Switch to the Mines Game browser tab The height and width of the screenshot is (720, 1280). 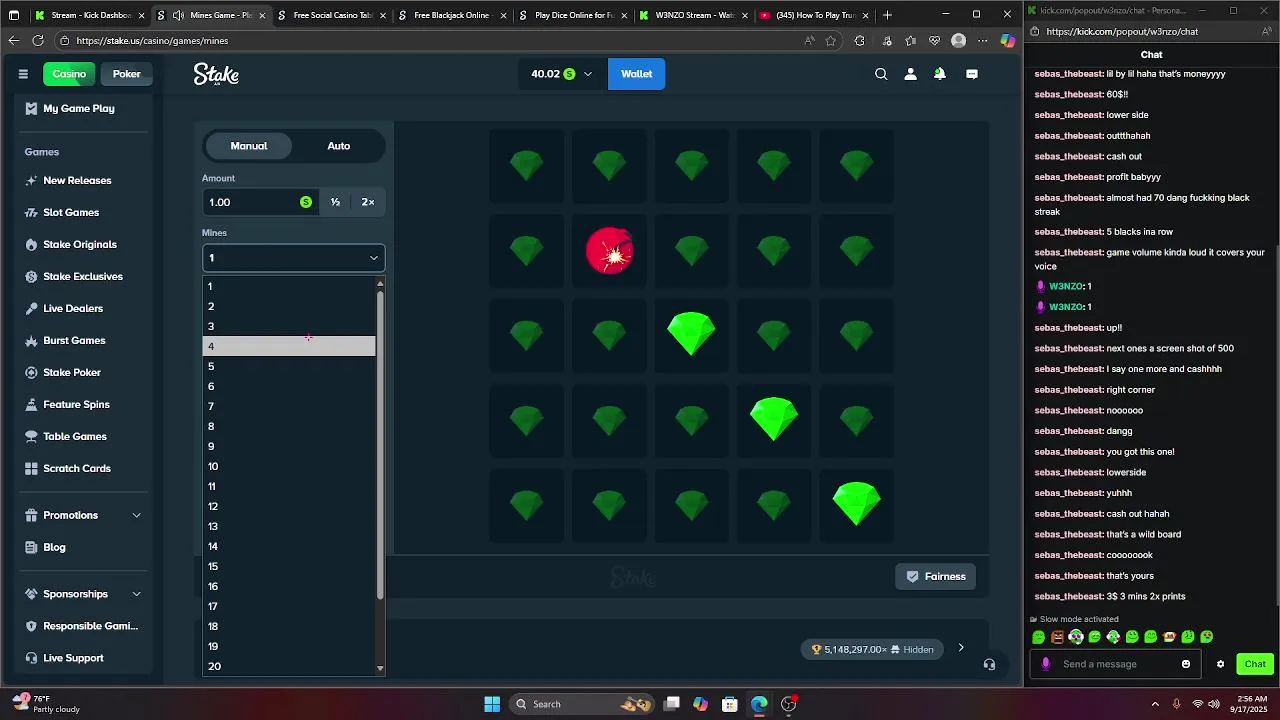click(x=211, y=15)
